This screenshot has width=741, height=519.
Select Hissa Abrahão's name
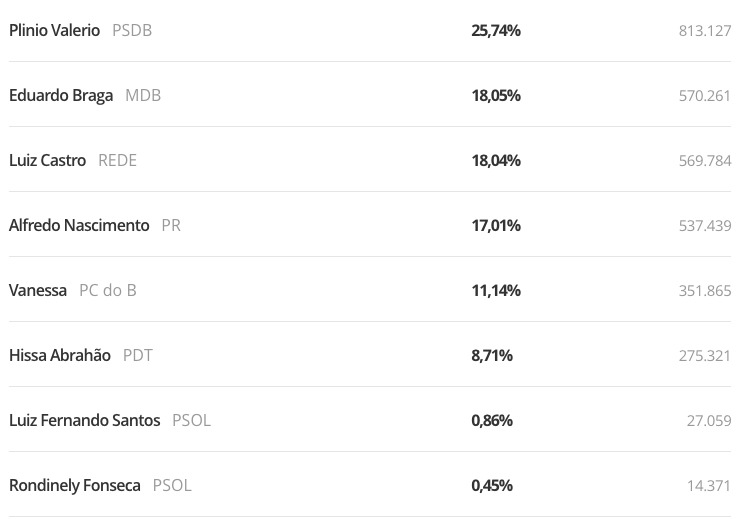click(60, 356)
